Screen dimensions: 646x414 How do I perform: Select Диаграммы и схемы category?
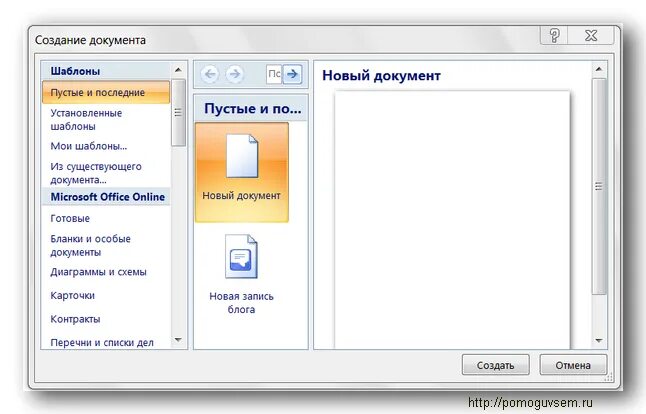point(98,272)
